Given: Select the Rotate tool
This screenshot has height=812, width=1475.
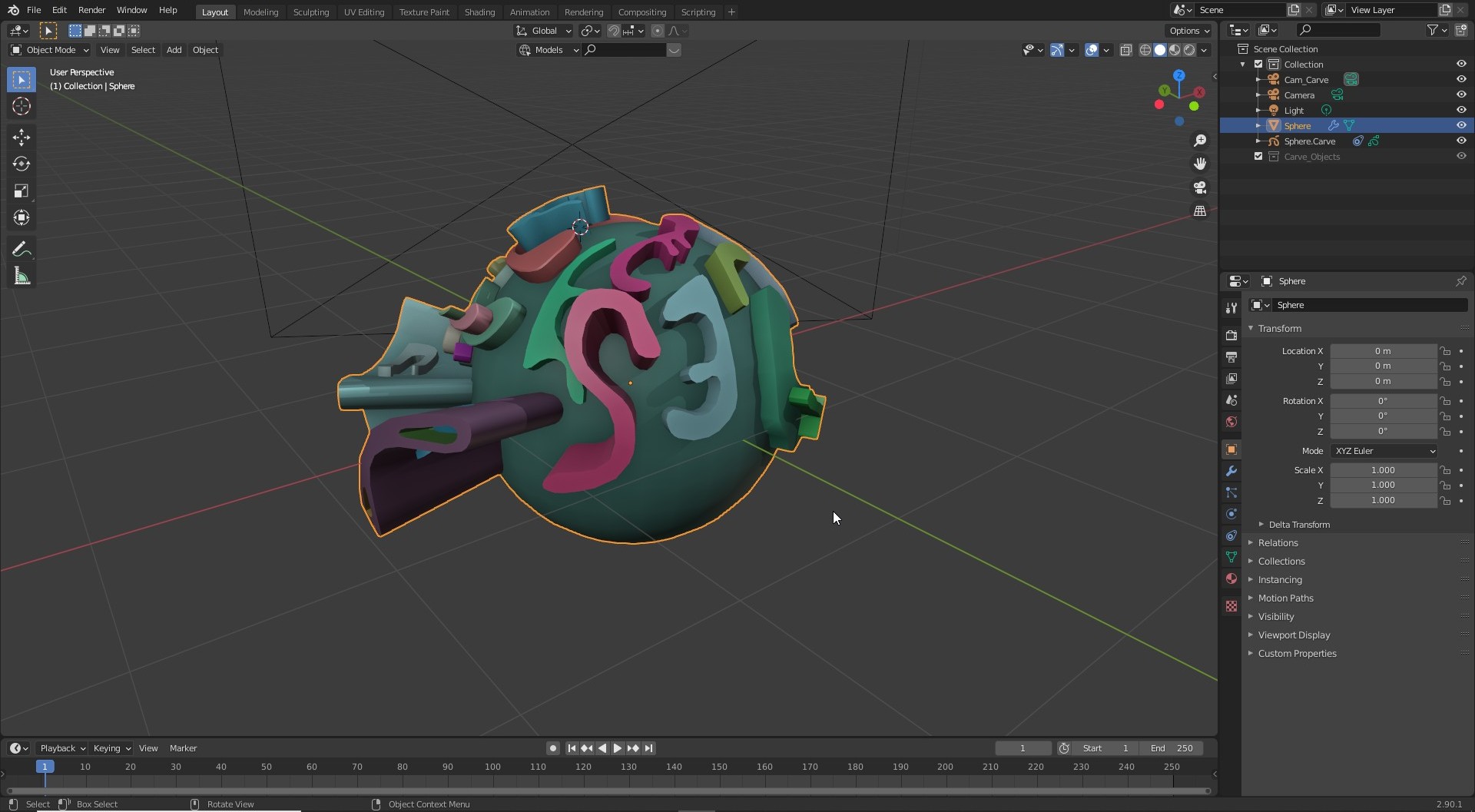Looking at the screenshot, I should coord(22,164).
